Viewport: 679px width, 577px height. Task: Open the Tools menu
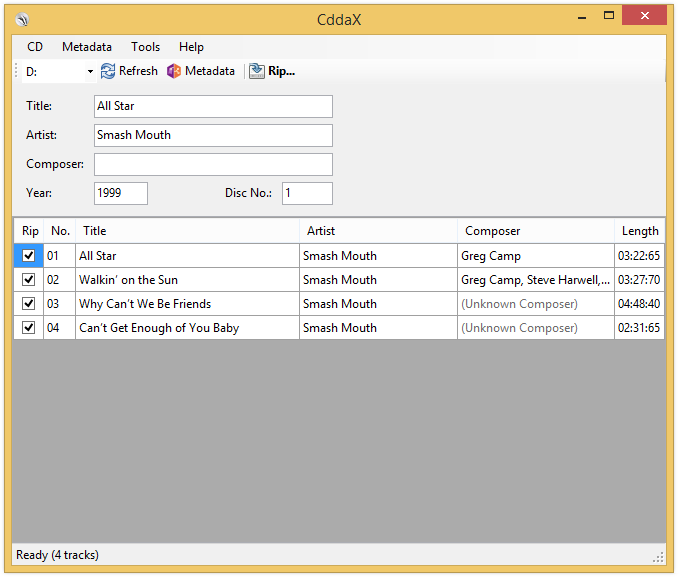click(145, 47)
